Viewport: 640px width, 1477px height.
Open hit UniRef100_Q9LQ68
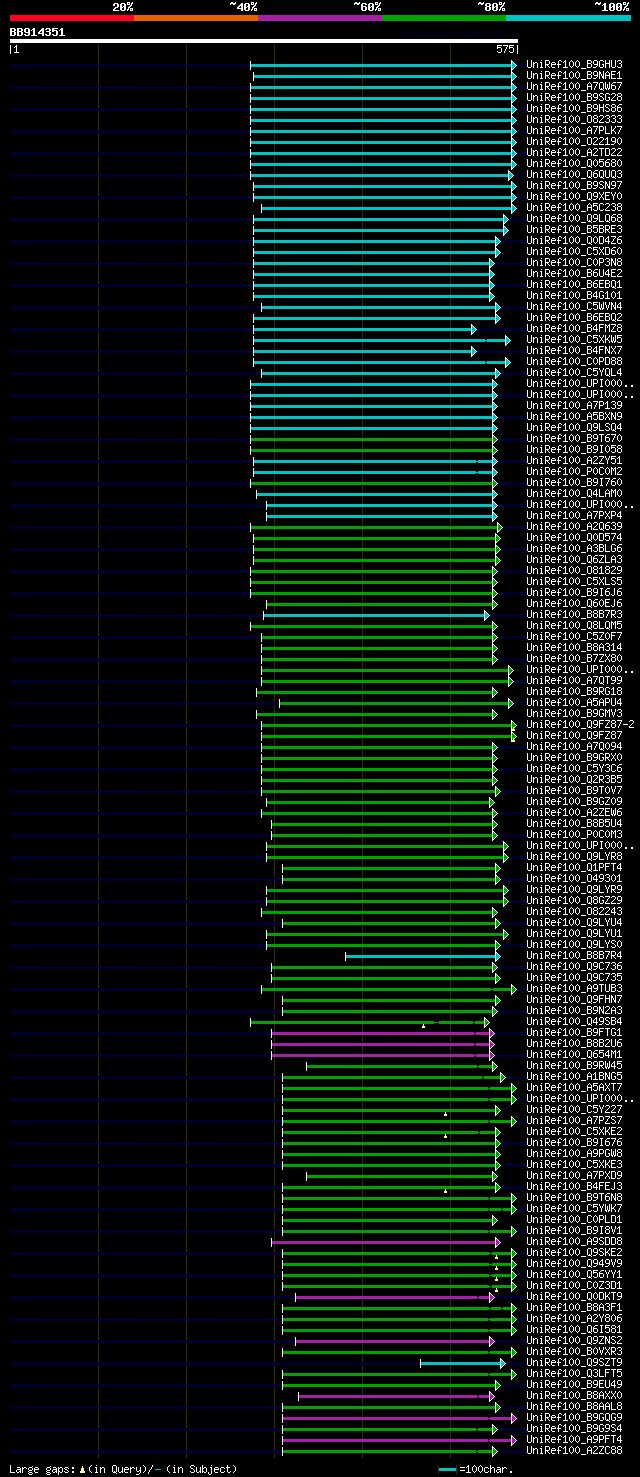pyautogui.click(x=574, y=218)
